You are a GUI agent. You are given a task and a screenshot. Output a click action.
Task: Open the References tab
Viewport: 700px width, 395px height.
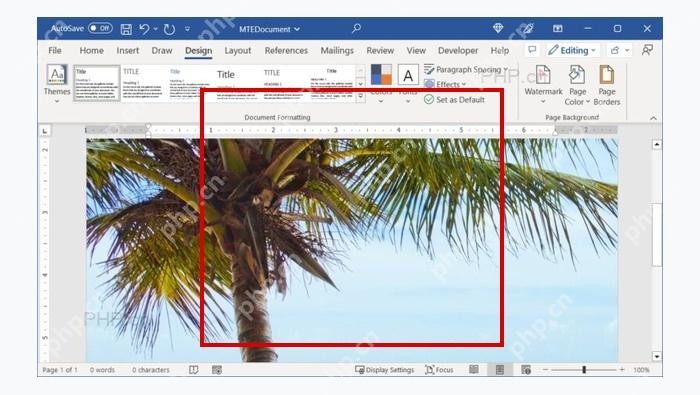pyautogui.click(x=286, y=50)
